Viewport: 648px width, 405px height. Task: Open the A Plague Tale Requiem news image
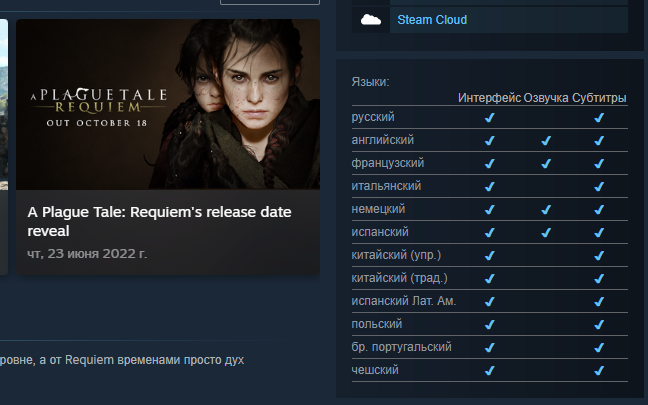pos(168,104)
